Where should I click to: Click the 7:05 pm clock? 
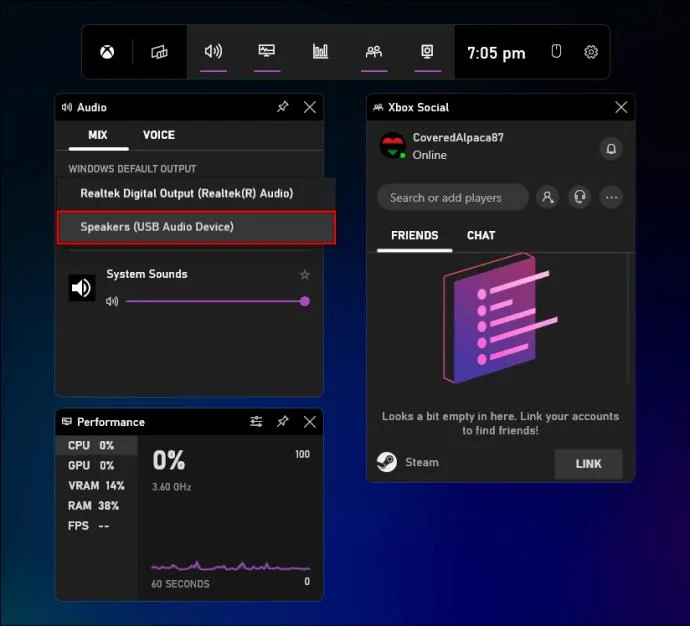point(496,53)
